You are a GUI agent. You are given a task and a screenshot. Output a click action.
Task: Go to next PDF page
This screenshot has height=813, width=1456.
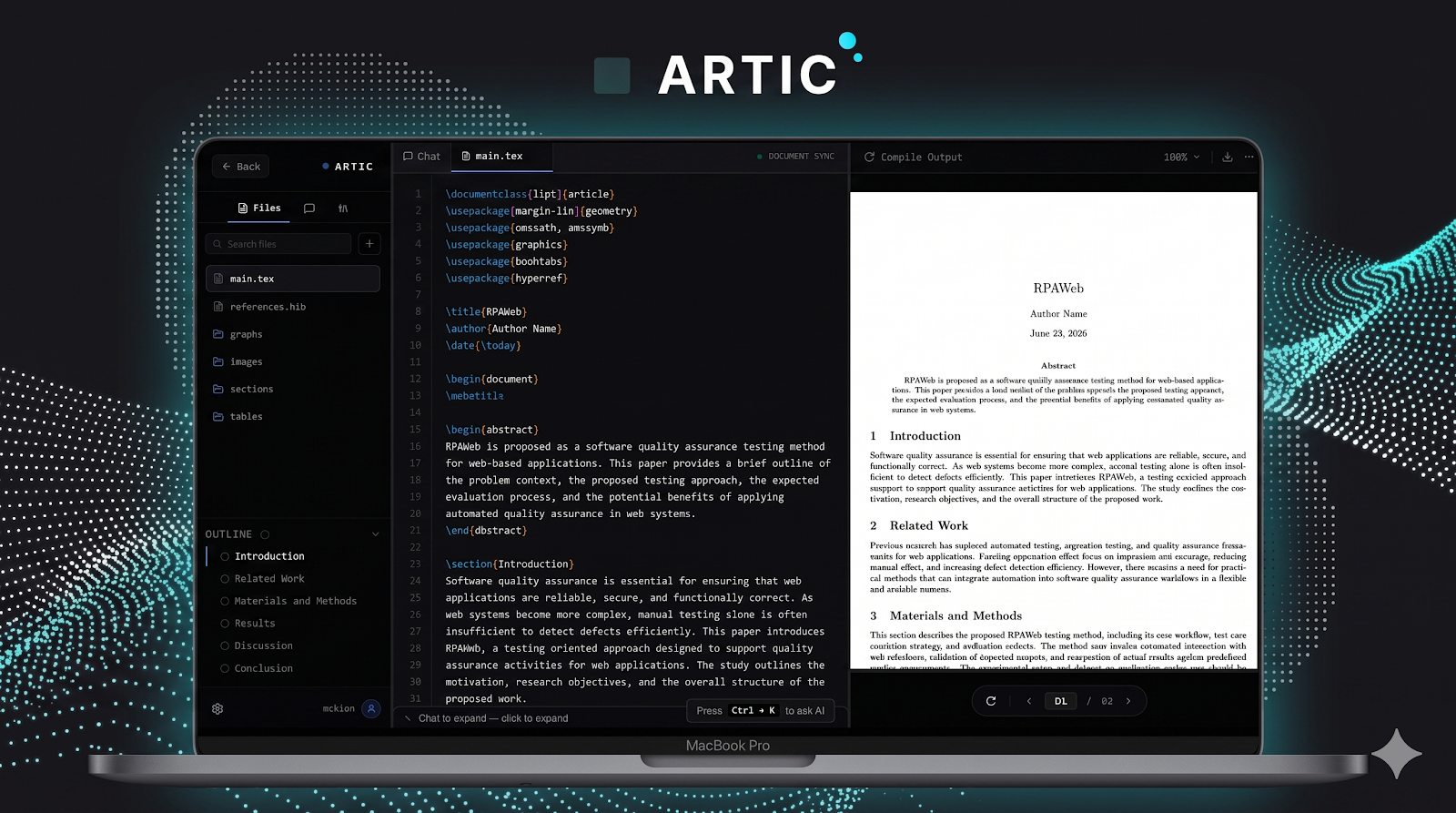click(x=1128, y=701)
